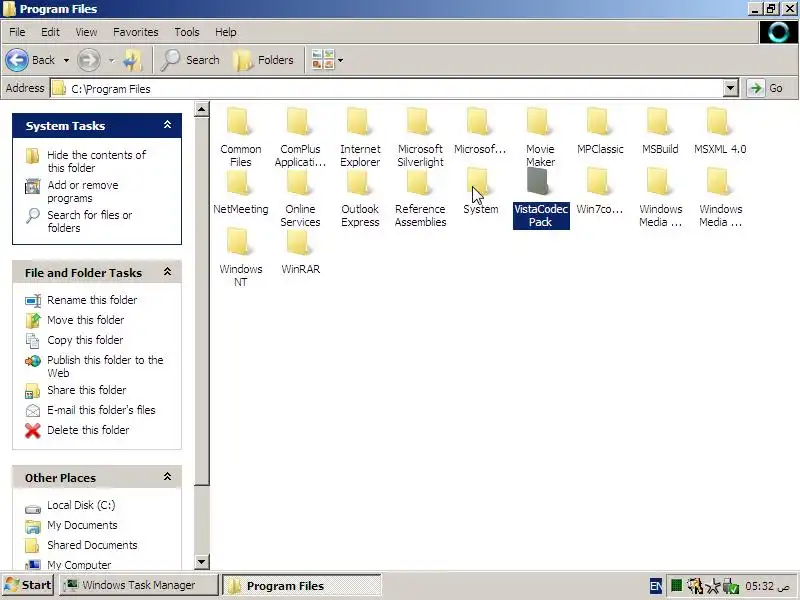
Task: Switch to Windows Task Manager taskbar button
Action: tap(138, 585)
